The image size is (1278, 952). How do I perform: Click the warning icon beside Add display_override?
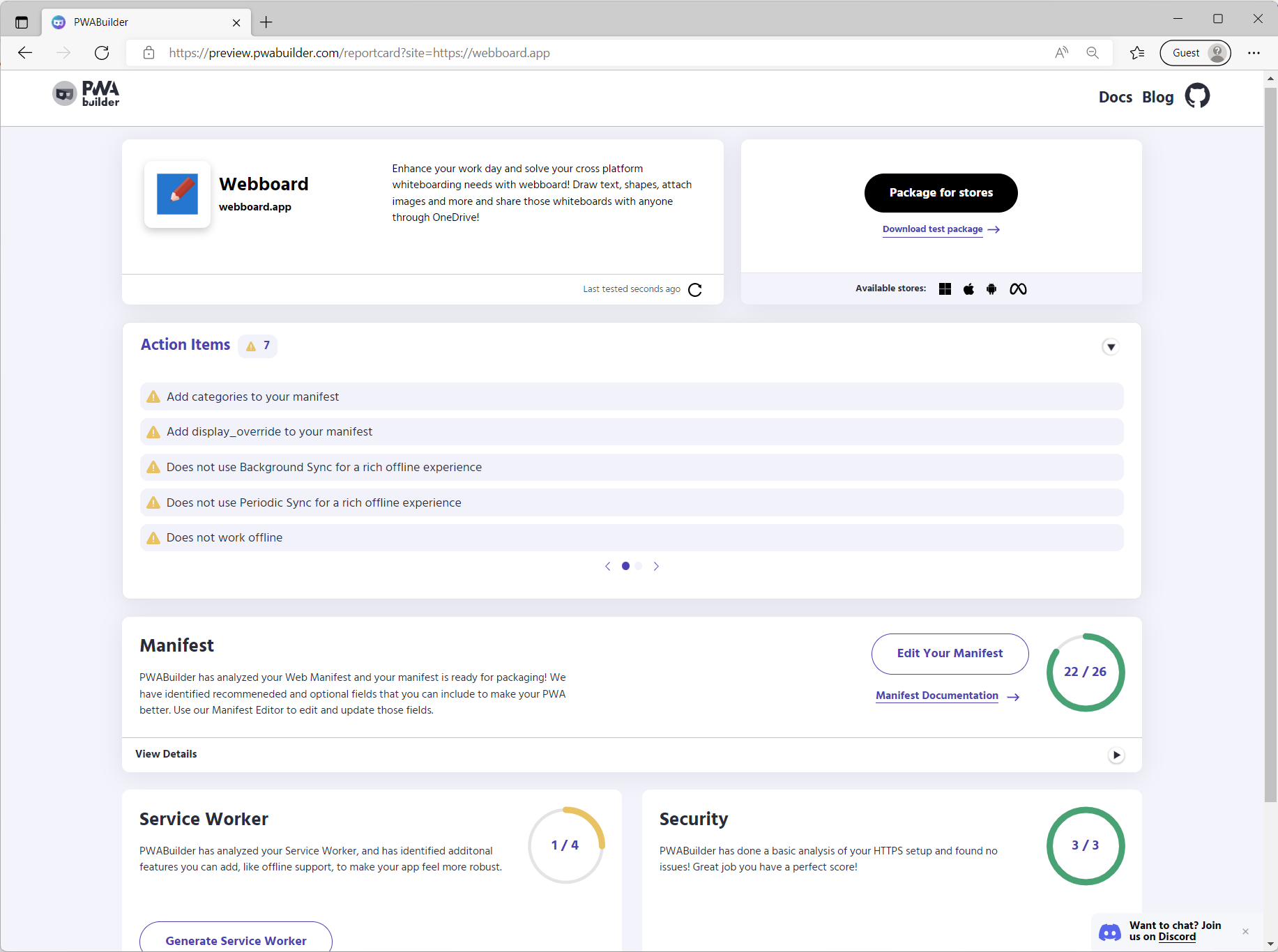[x=153, y=432]
